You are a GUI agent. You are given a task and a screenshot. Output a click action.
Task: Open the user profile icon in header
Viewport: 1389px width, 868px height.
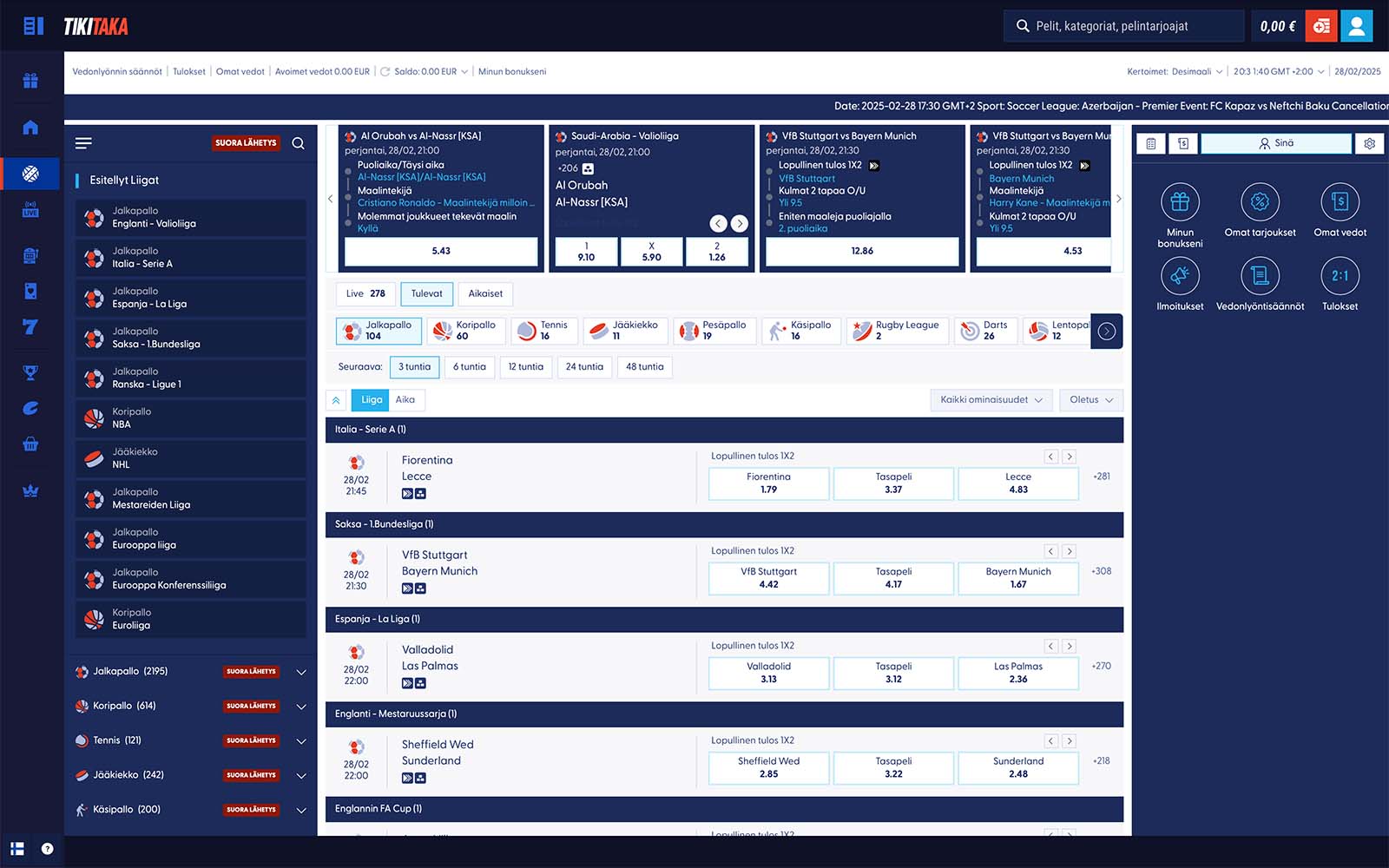(1356, 26)
